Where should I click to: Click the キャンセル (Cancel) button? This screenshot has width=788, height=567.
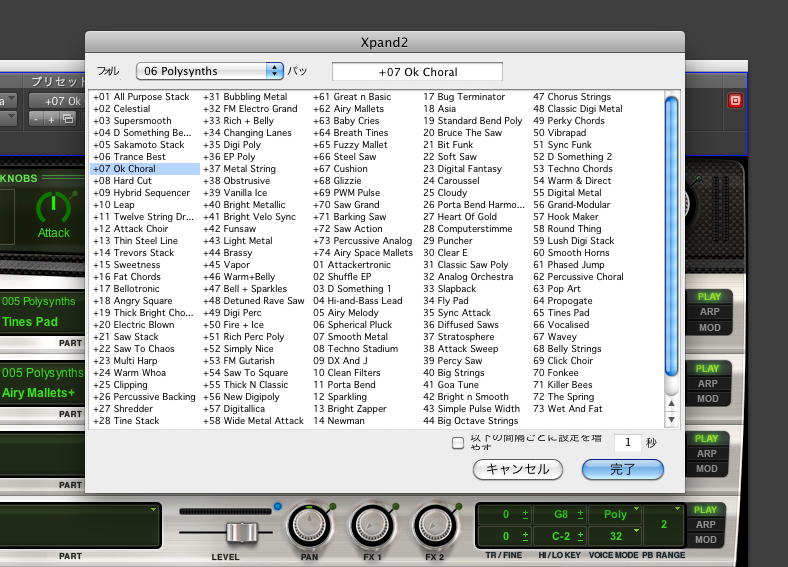(x=518, y=469)
